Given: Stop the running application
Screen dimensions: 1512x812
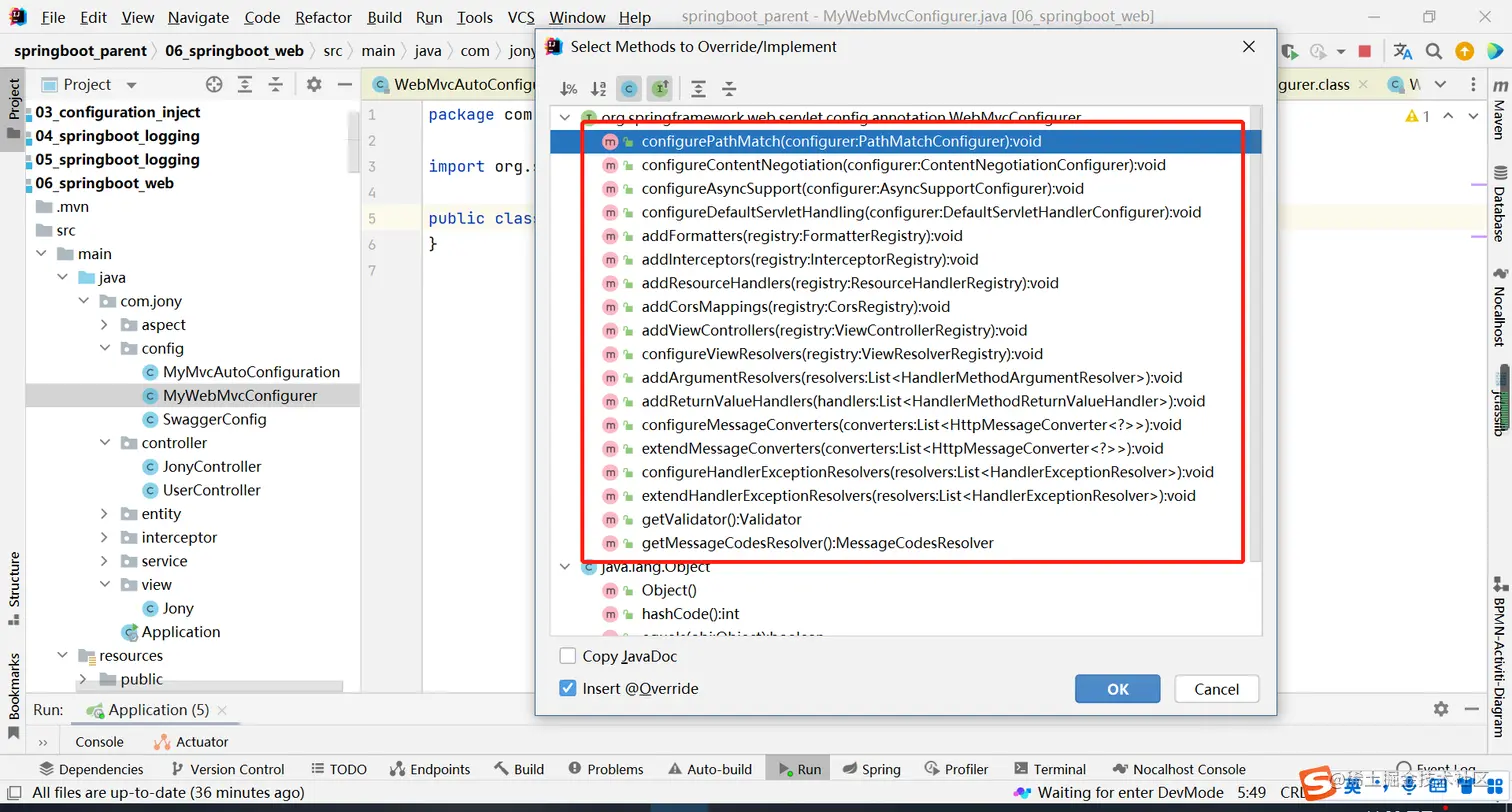Looking at the screenshot, I should coord(1365,51).
